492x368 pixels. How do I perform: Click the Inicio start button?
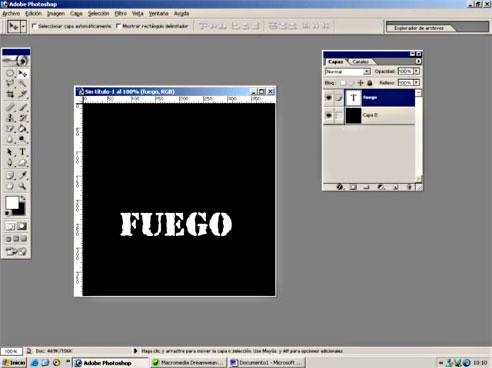click(14, 362)
